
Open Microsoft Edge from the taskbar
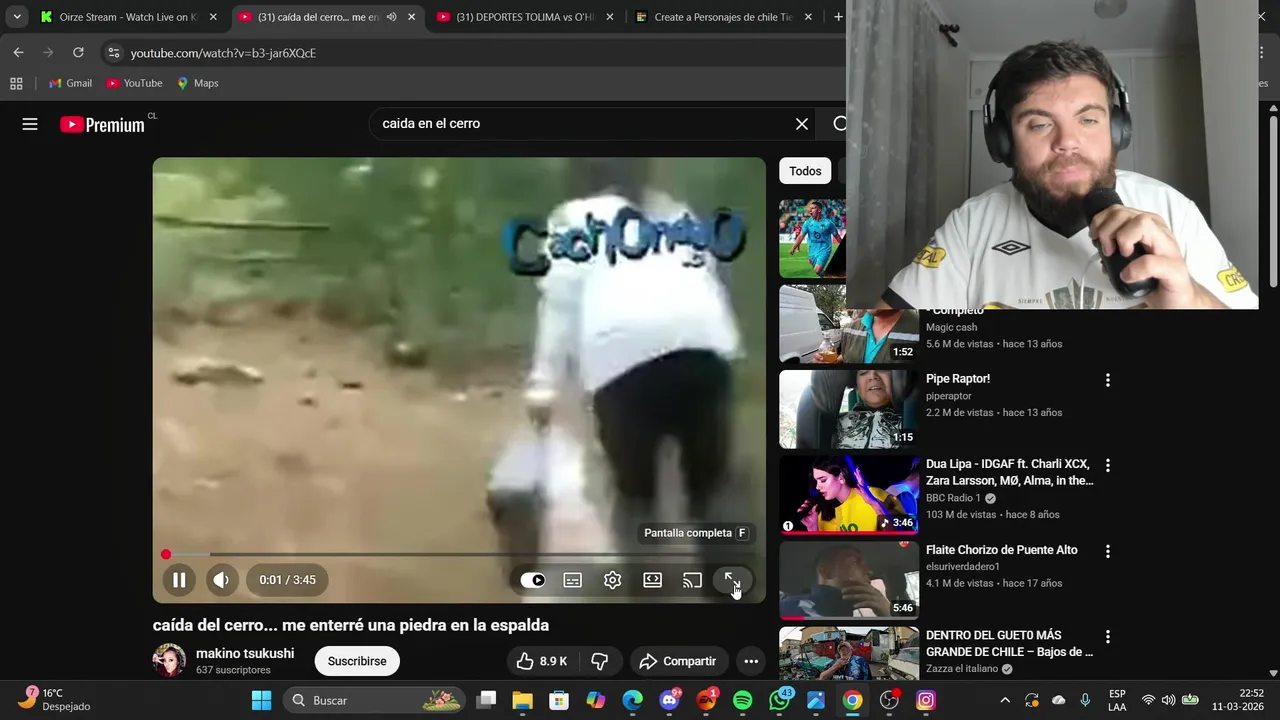(632, 701)
